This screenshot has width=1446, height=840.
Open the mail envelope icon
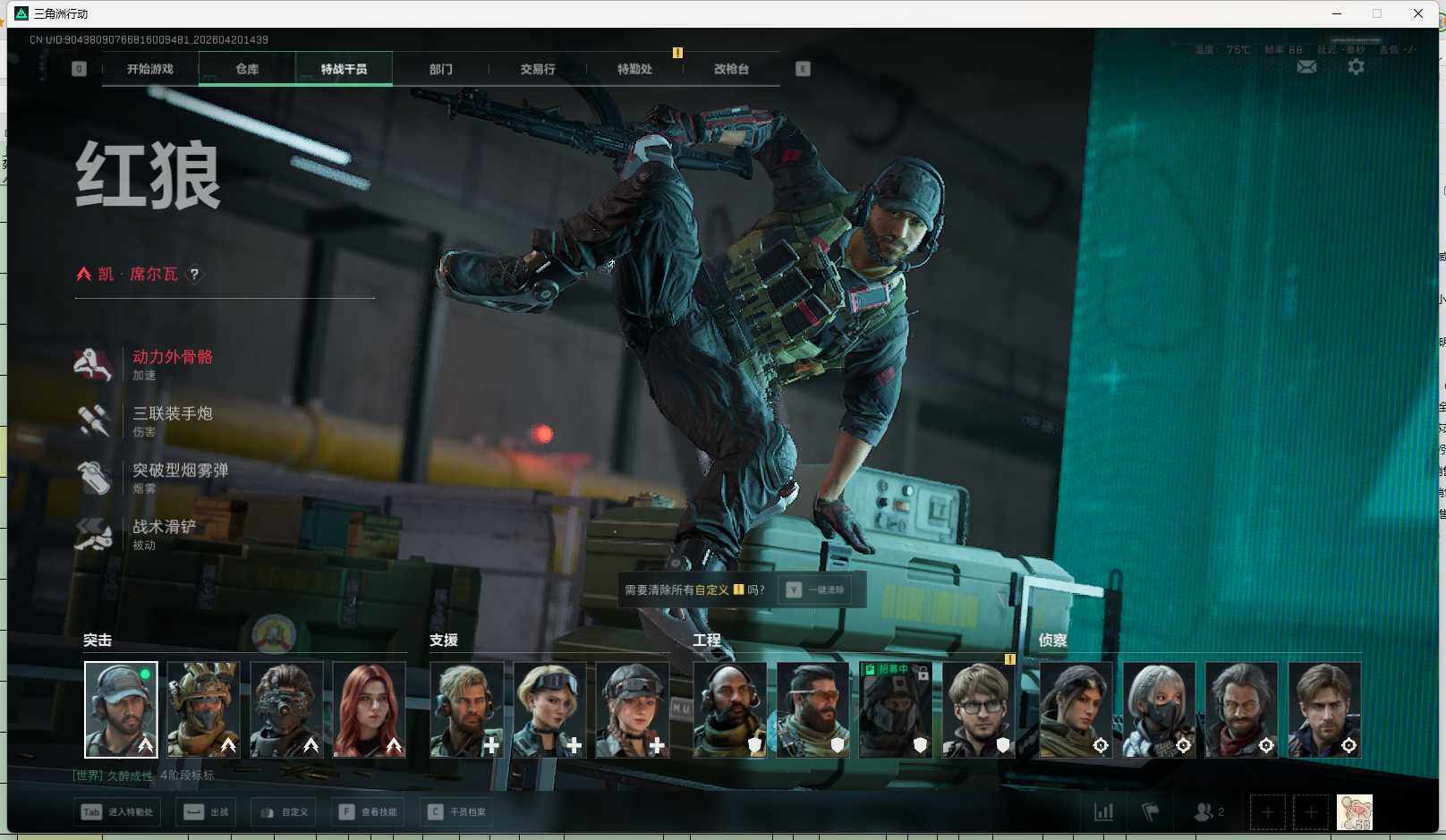1306,67
